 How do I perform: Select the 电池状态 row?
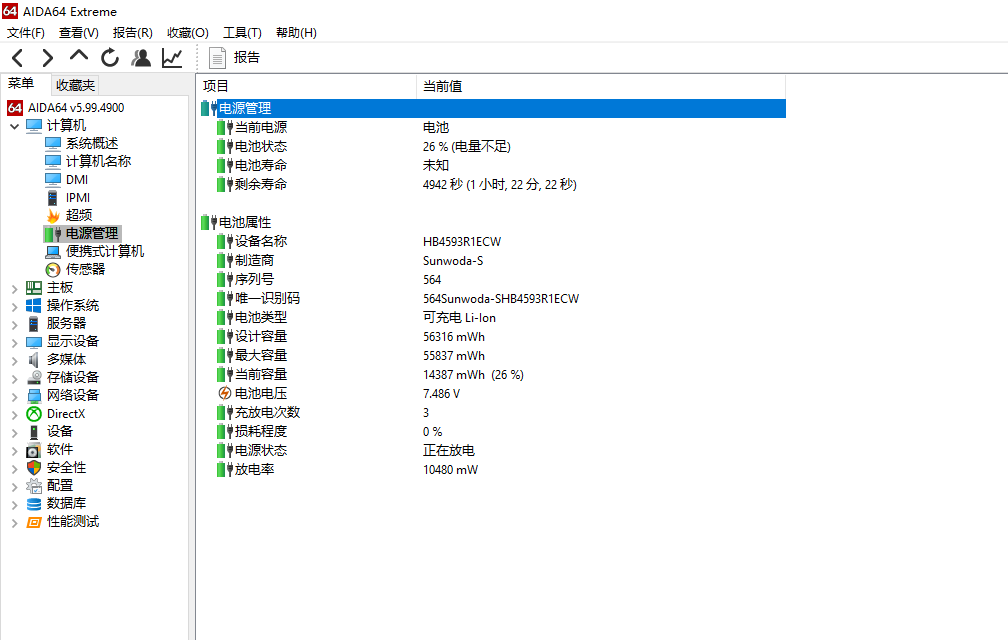pyautogui.click(x=492, y=147)
